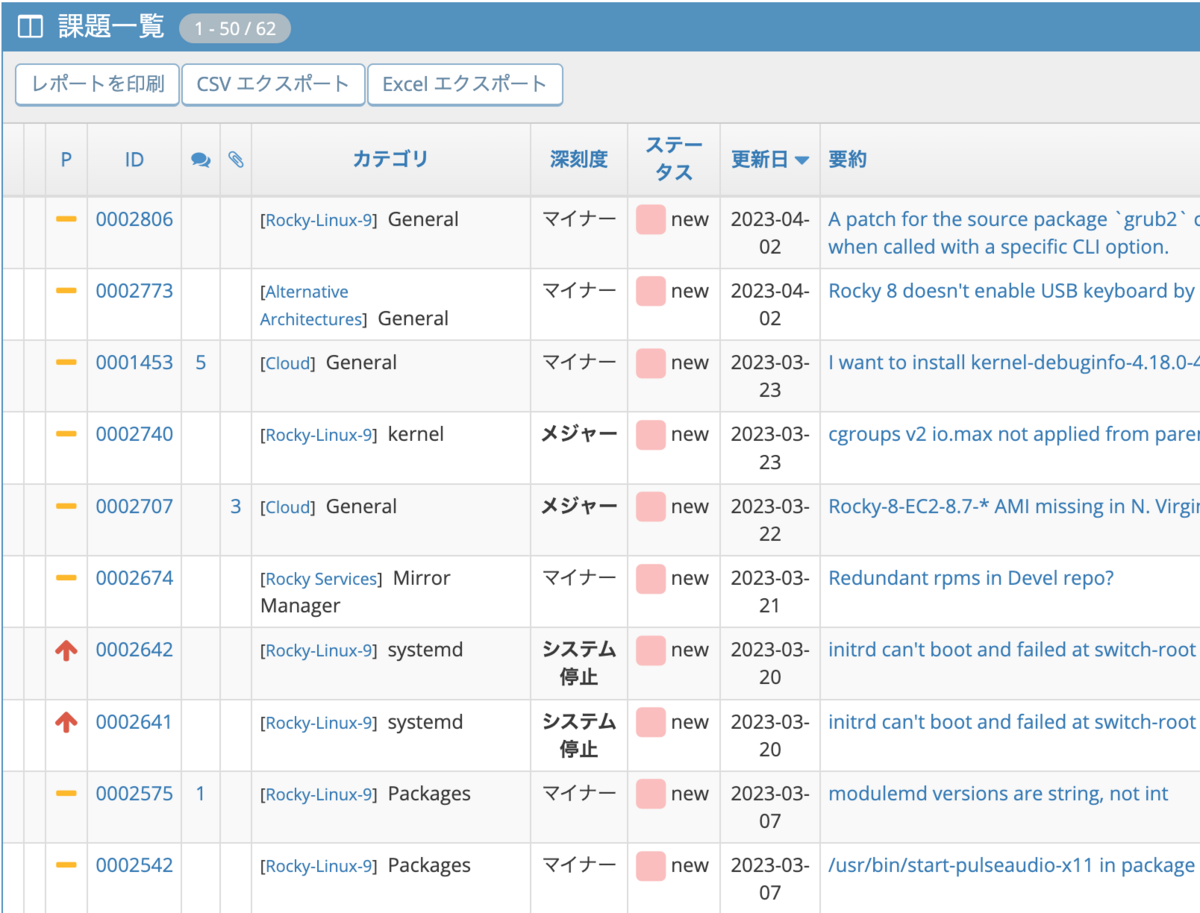Click the マイナー severity in row 0002575
This screenshot has height=913, width=1200.
pyautogui.click(x=579, y=793)
